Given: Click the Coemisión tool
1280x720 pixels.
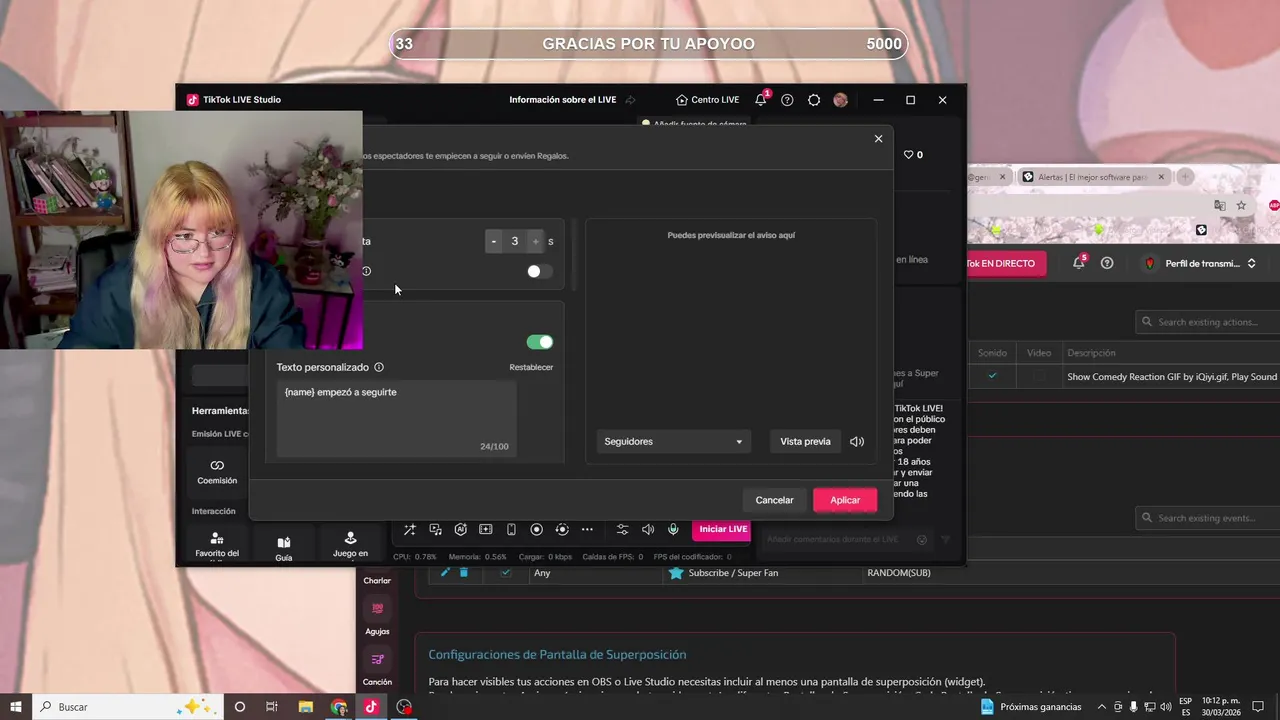Looking at the screenshot, I should point(217,472).
